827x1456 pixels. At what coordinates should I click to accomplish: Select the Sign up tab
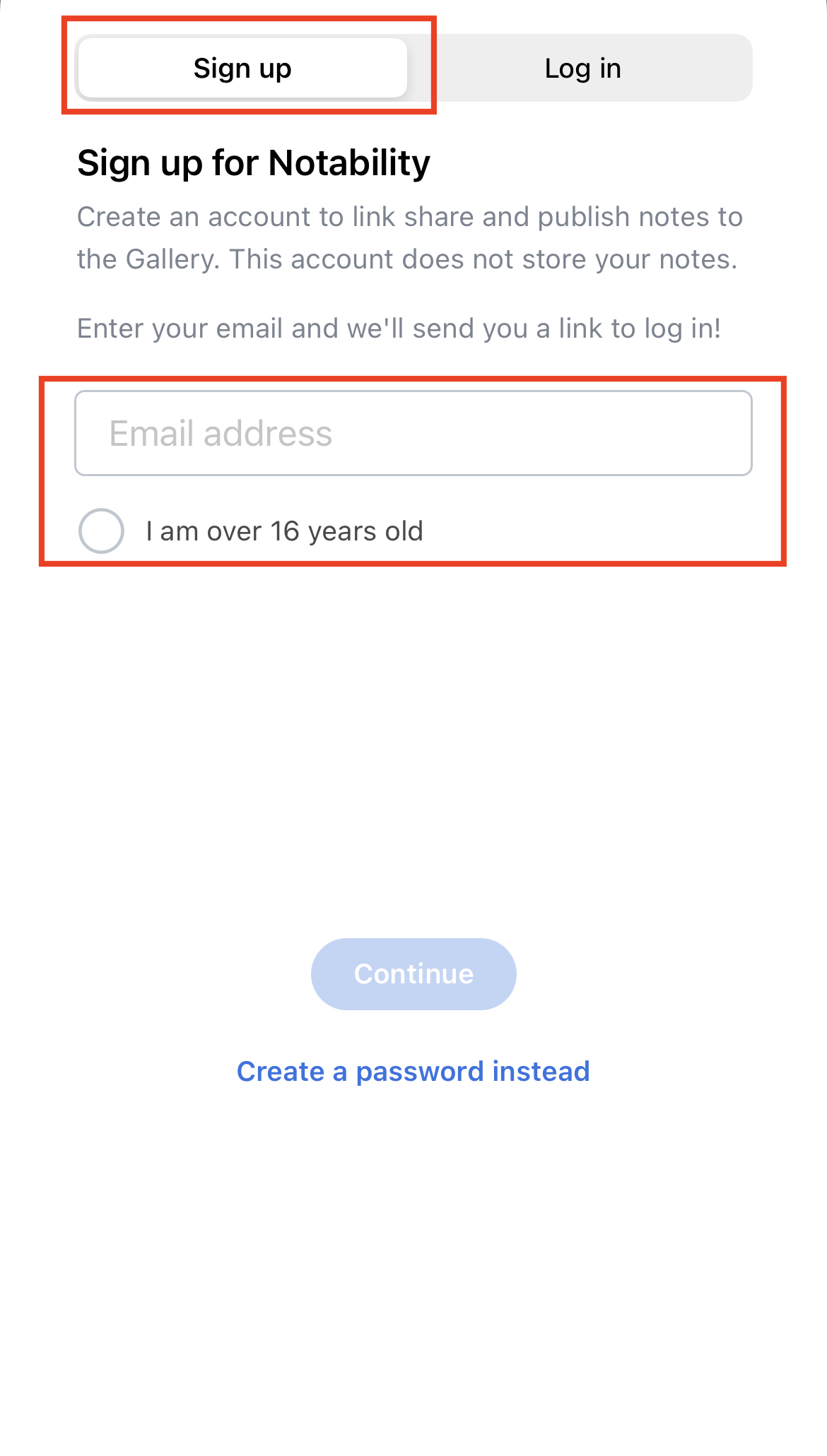click(242, 69)
